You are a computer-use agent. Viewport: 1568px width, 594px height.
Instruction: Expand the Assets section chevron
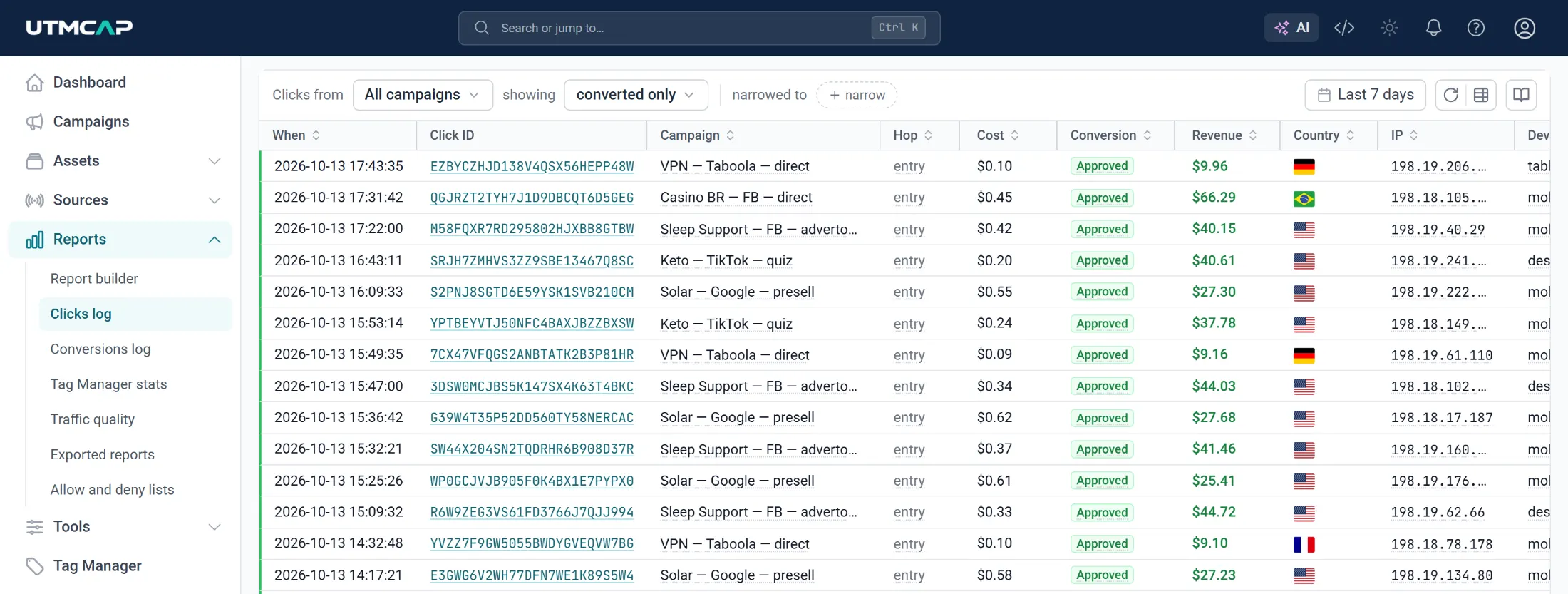point(215,161)
